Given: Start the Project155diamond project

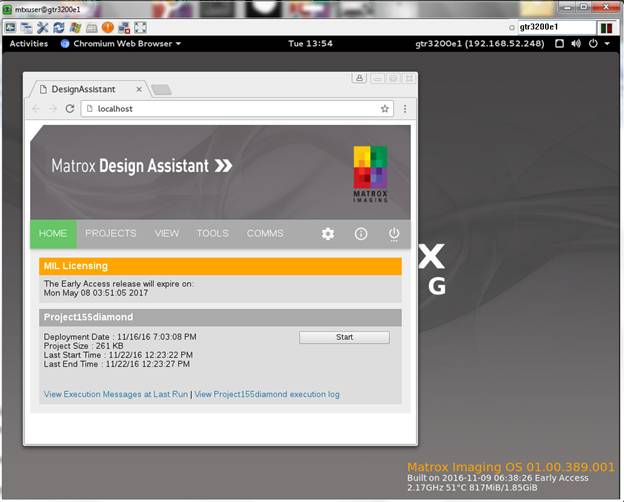Looking at the screenshot, I should tap(344, 337).
